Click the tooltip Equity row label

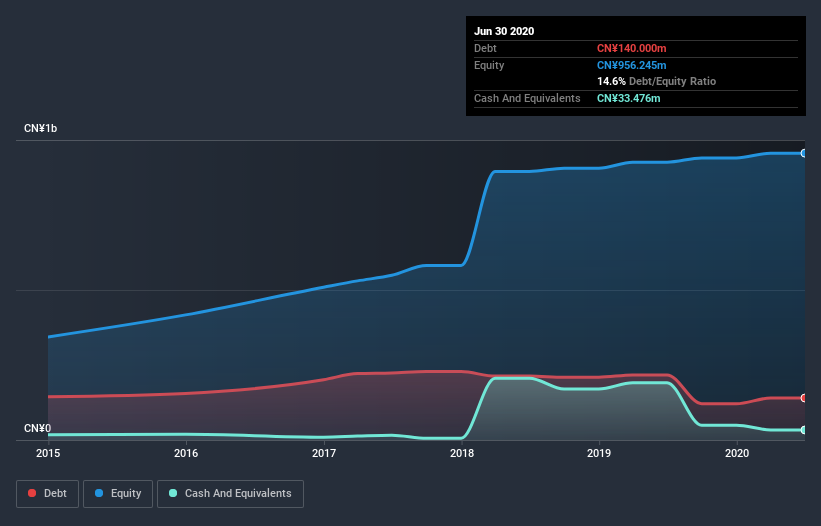tap(489, 65)
